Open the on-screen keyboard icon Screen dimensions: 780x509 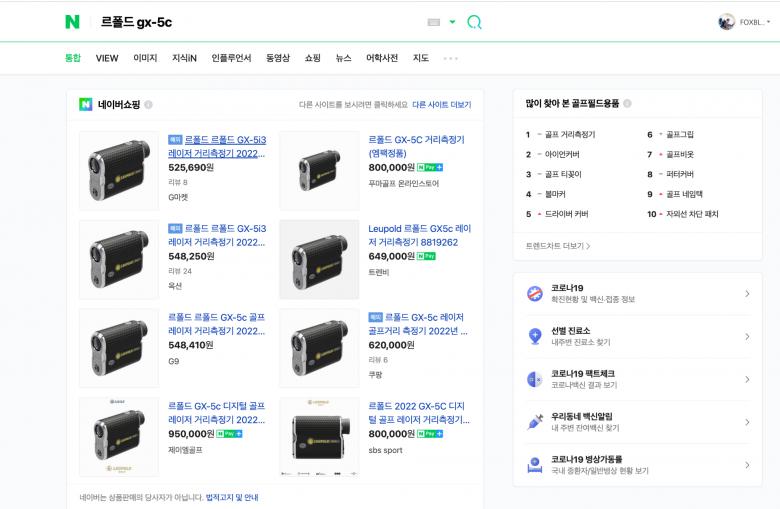(x=433, y=22)
